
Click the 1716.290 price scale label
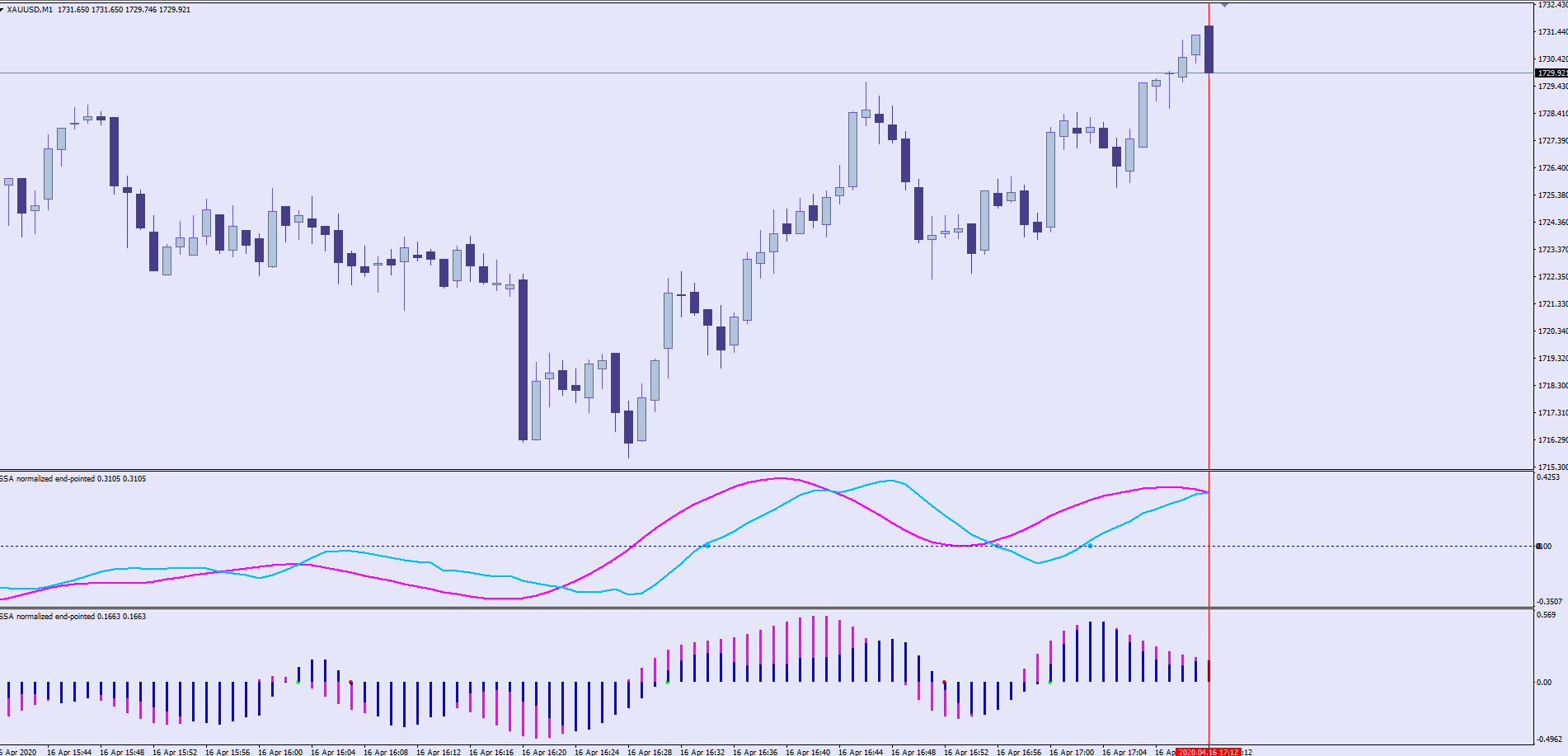pos(1552,440)
